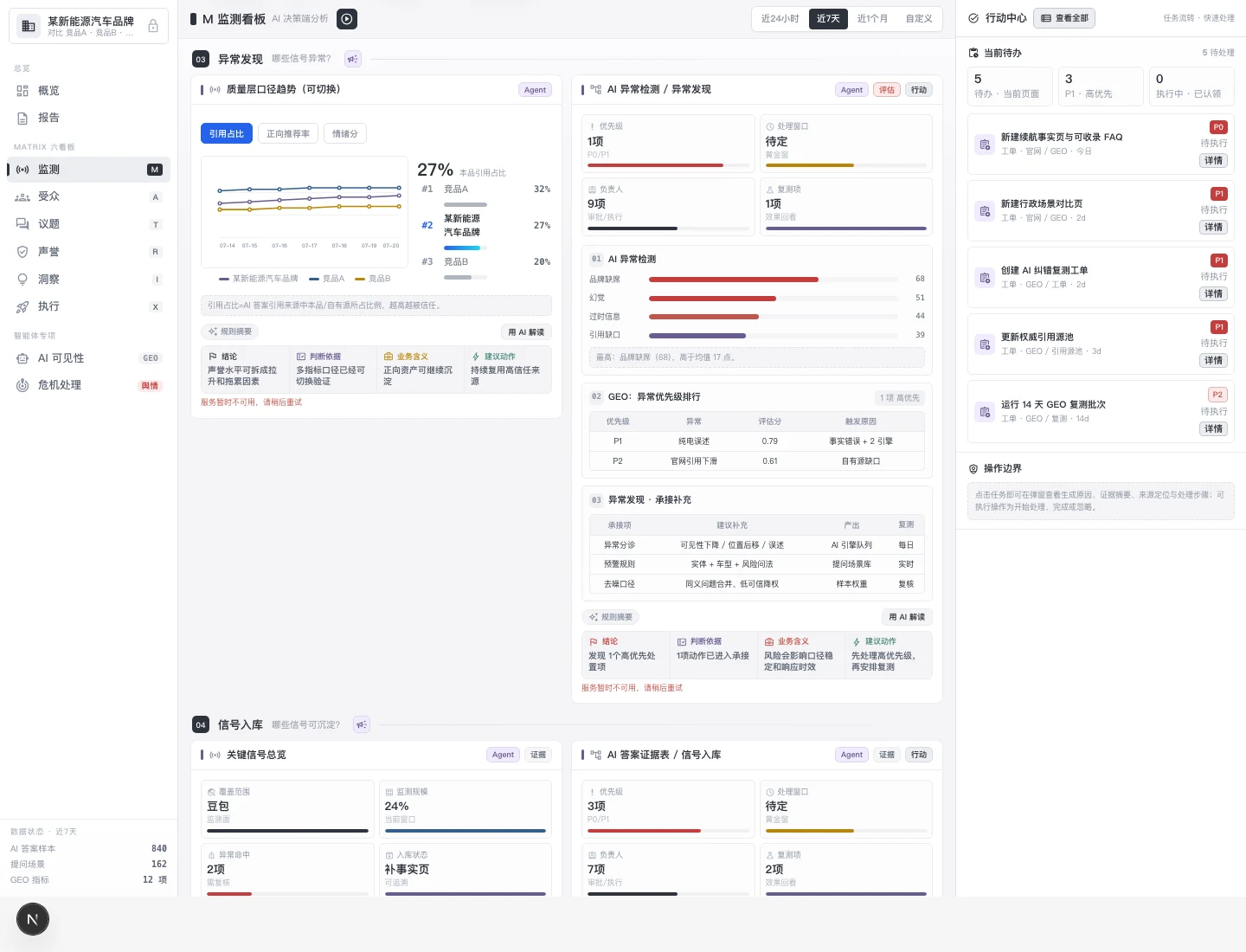The image size is (1246, 952).
Task: Switch chart to 正向推荐率
Action: coord(288,133)
